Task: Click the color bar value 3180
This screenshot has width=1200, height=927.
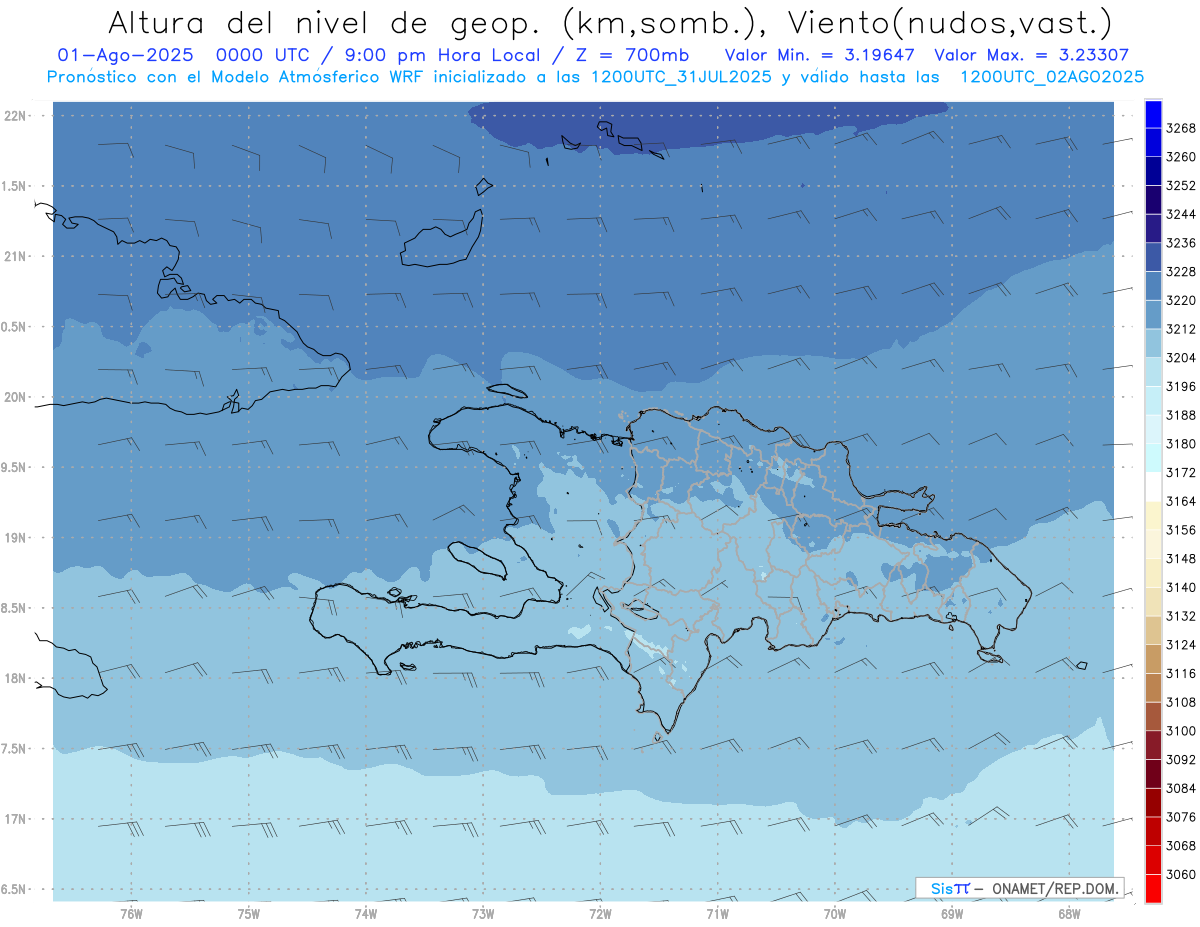Action: point(1182,444)
